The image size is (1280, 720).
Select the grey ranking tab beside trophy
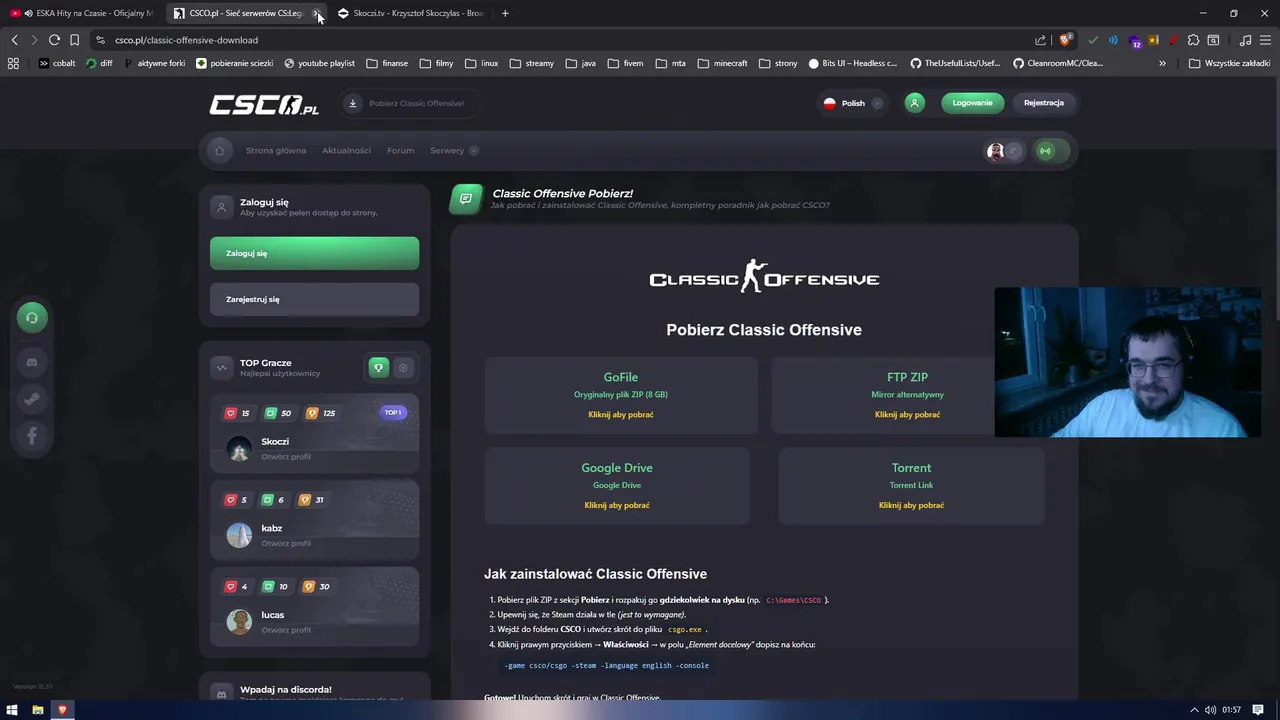(403, 368)
